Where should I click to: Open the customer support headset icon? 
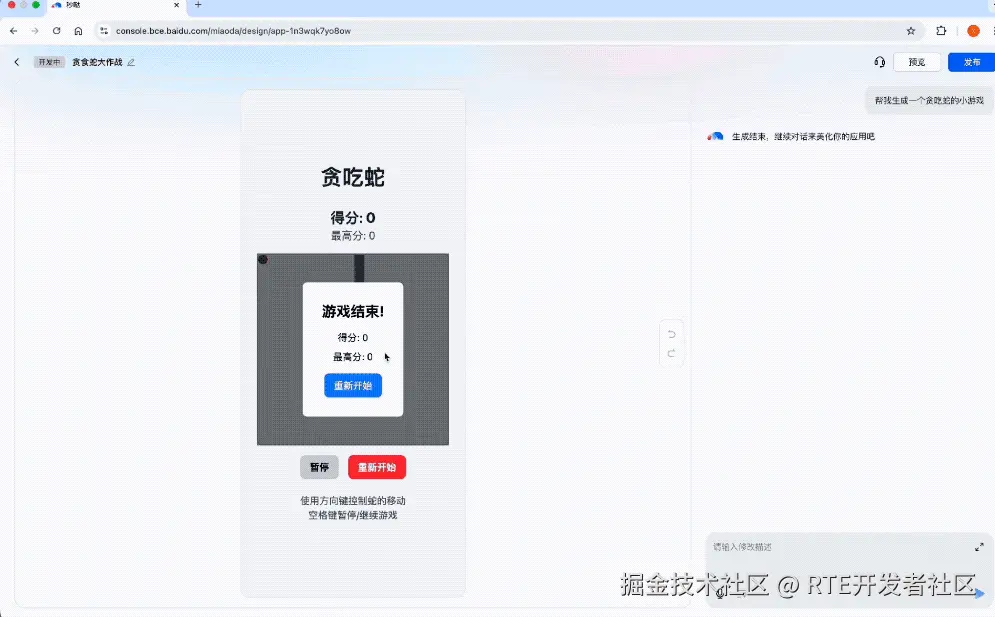pyautogui.click(x=880, y=62)
